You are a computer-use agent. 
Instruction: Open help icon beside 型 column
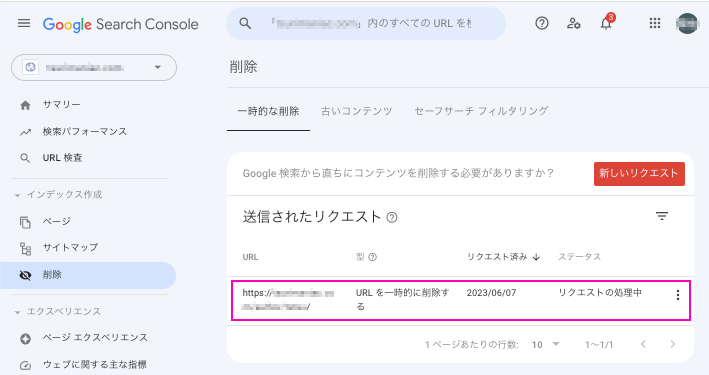372,257
